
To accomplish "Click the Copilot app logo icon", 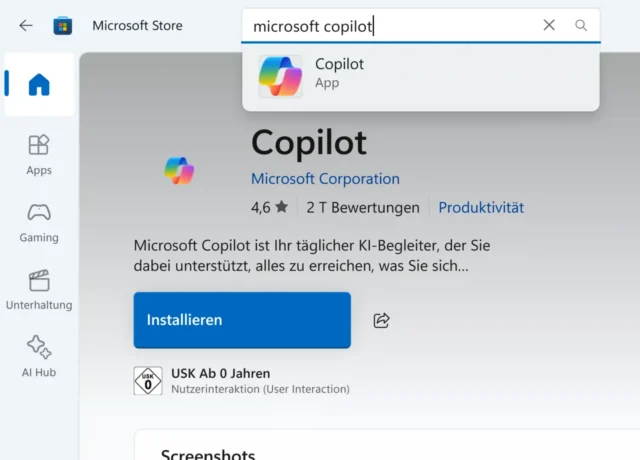I will pos(180,171).
